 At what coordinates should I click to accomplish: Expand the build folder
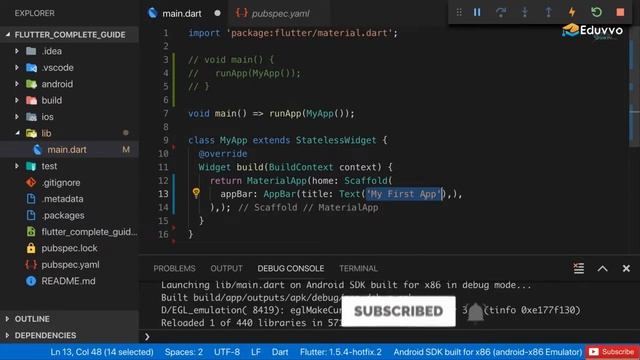pos(17,100)
